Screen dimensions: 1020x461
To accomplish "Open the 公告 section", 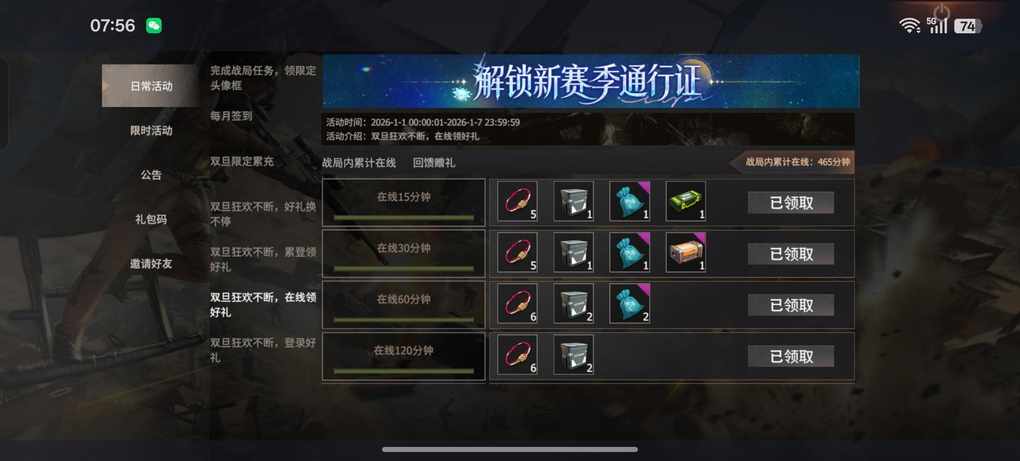I will 151,175.
